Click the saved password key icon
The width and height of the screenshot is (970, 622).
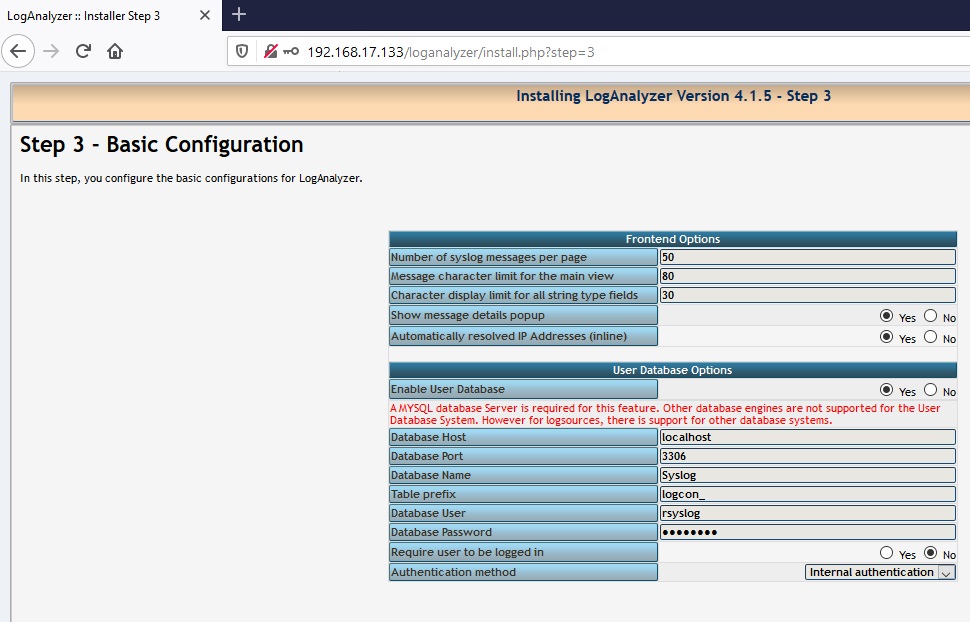[x=291, y=51]
